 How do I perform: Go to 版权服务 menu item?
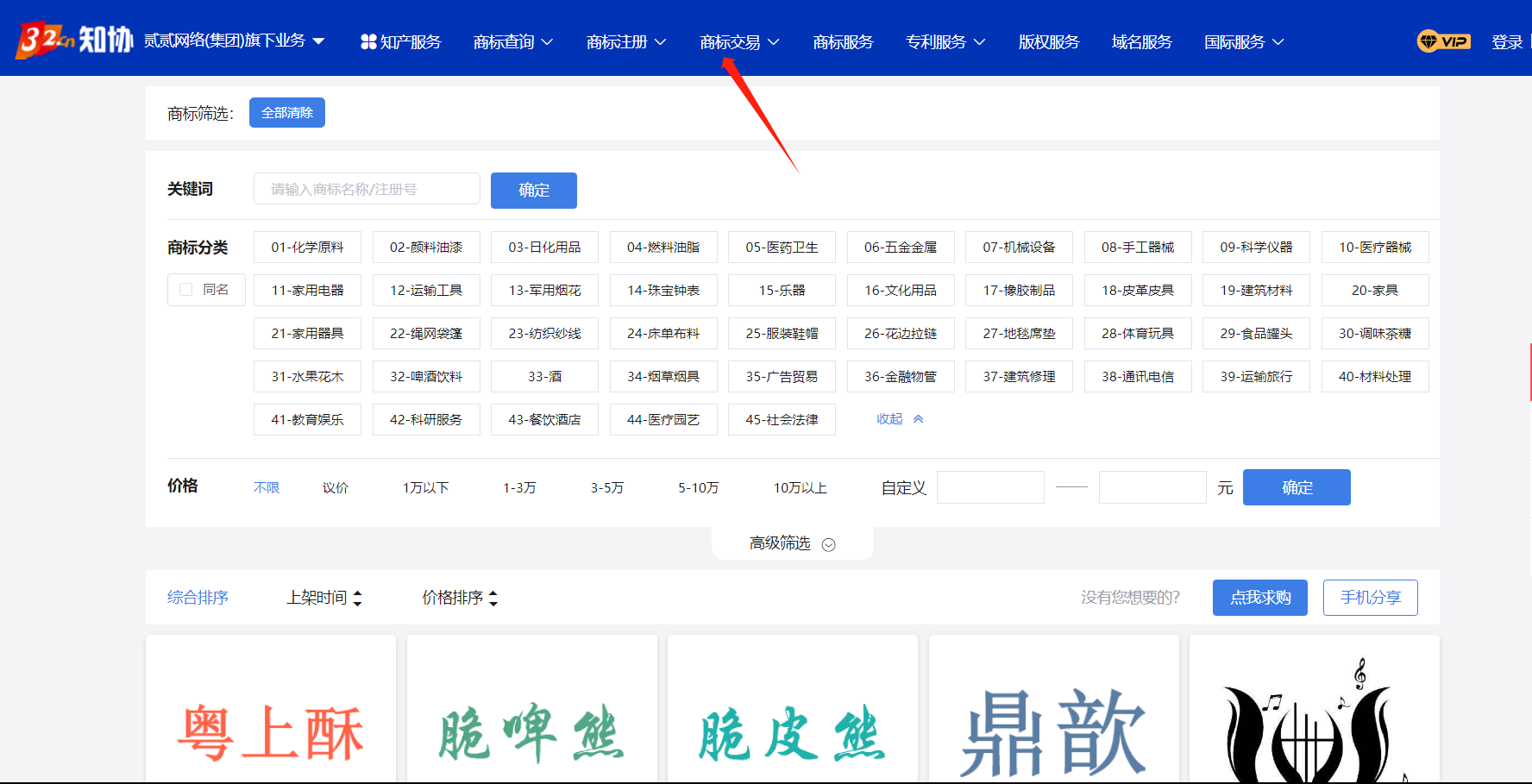pos(1048,41)
